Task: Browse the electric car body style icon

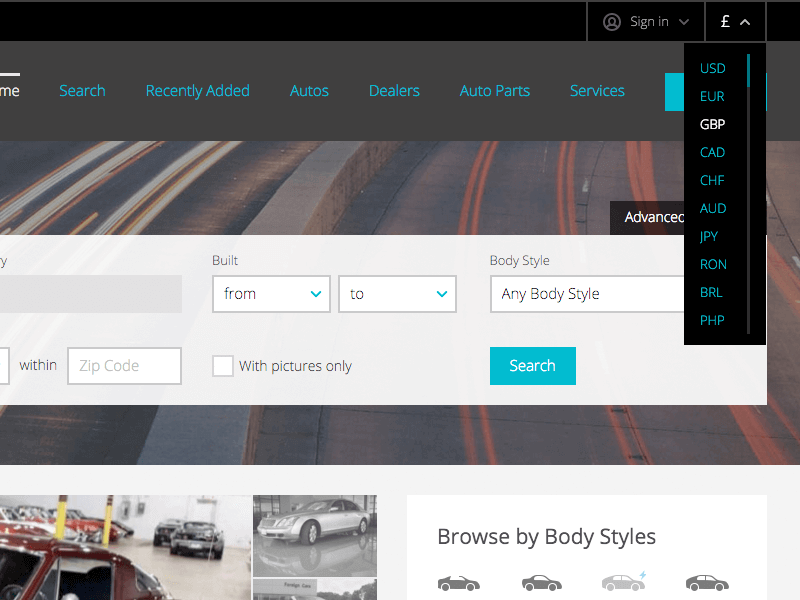Action: [624, 581]
